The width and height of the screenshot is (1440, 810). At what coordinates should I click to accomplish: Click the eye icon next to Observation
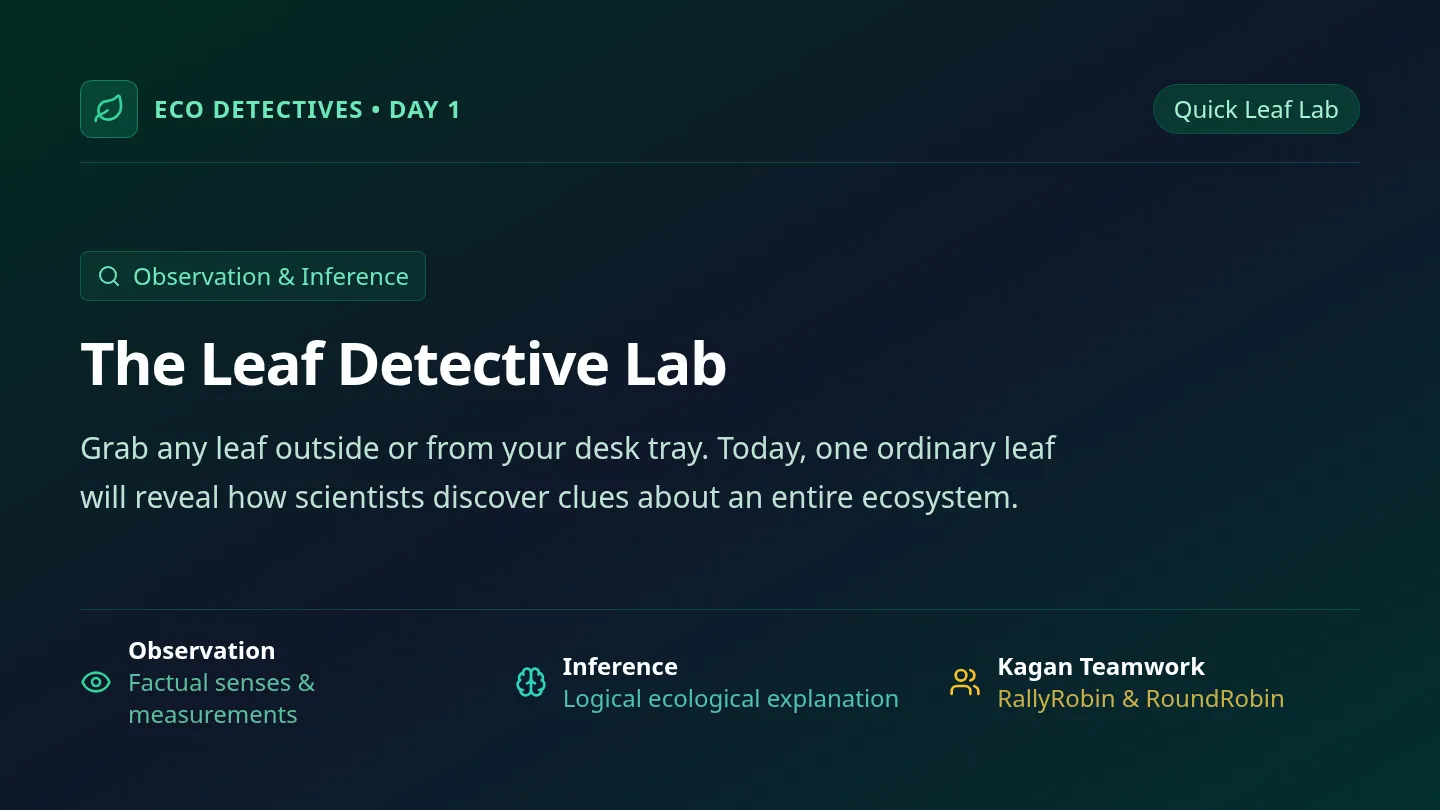point(96,682)
